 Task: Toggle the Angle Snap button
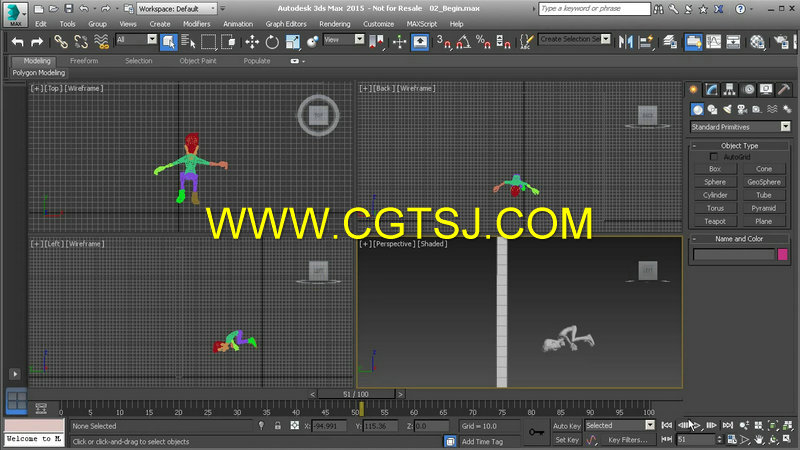pyautogui.click(x=463, y=42)
